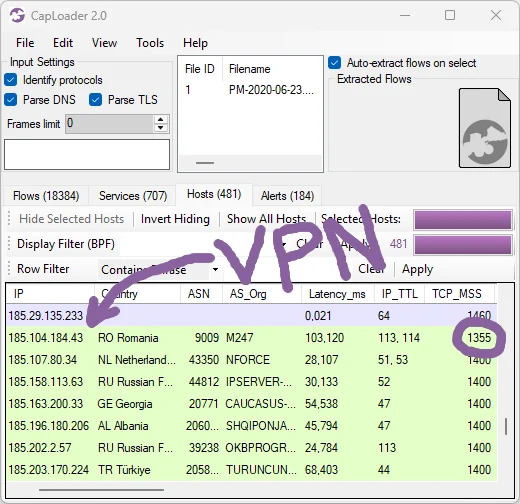Sort by the IP_TTL column header
Screen dimensions: 520x504
pyautogui.click(x=399, y=294)
